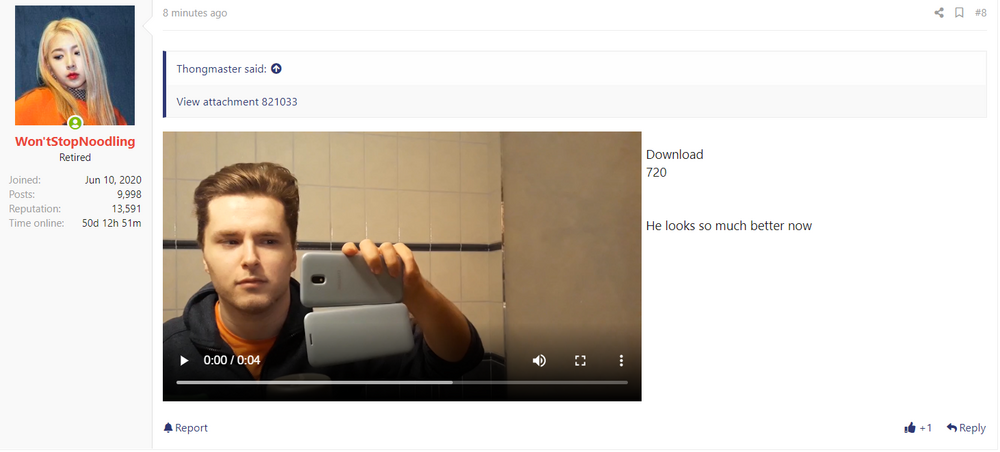This screenshot has height=452, width=1000.
Task: Click the share icon on post #8
Action: pyautogui.click(x=939, y=13)
